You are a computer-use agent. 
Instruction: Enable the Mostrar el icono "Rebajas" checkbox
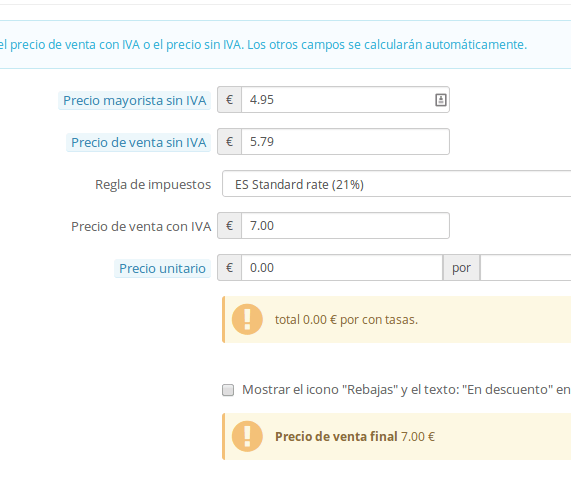(228, 390)
